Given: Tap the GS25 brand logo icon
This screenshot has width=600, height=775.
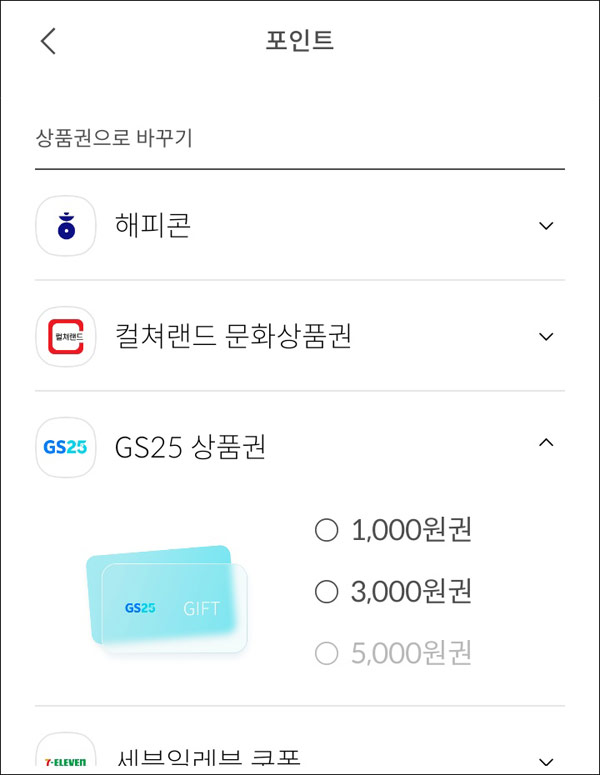Looking at the screenshot, I should pyautogui.click(x=66, y=447).
